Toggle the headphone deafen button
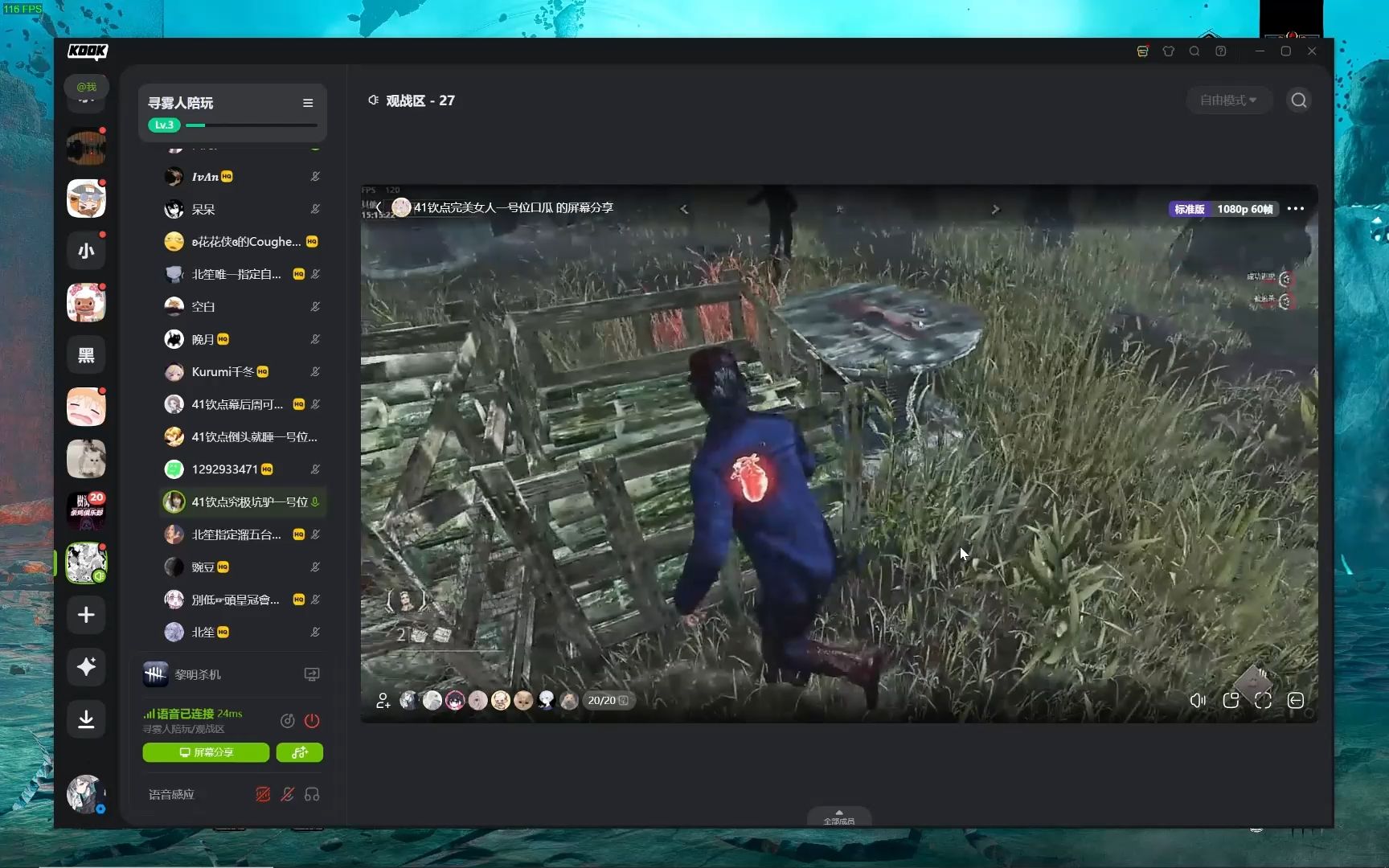The image size is (1389, 868). click(x=312, y=795)
